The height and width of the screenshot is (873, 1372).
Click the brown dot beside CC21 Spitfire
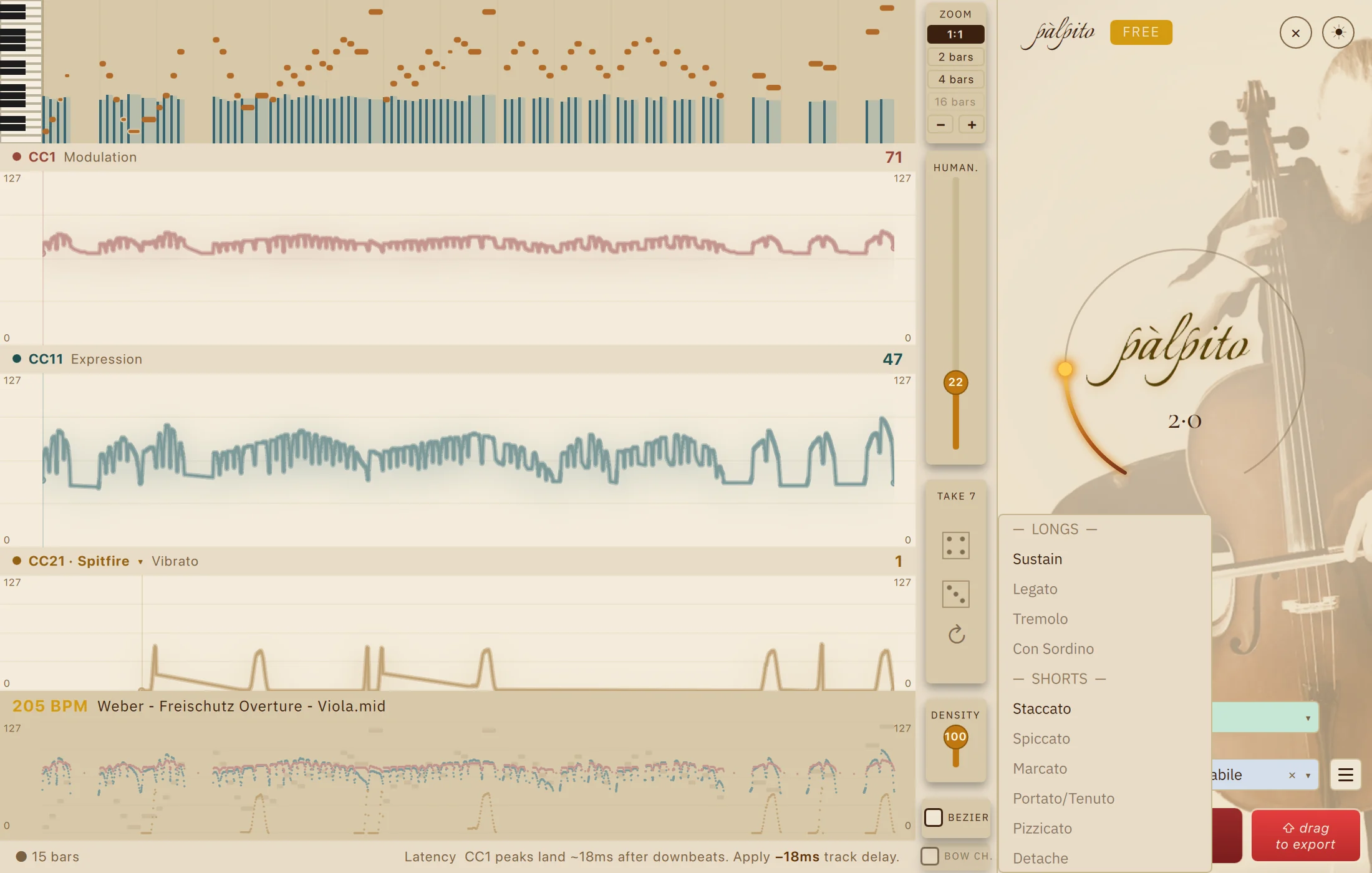17,561
